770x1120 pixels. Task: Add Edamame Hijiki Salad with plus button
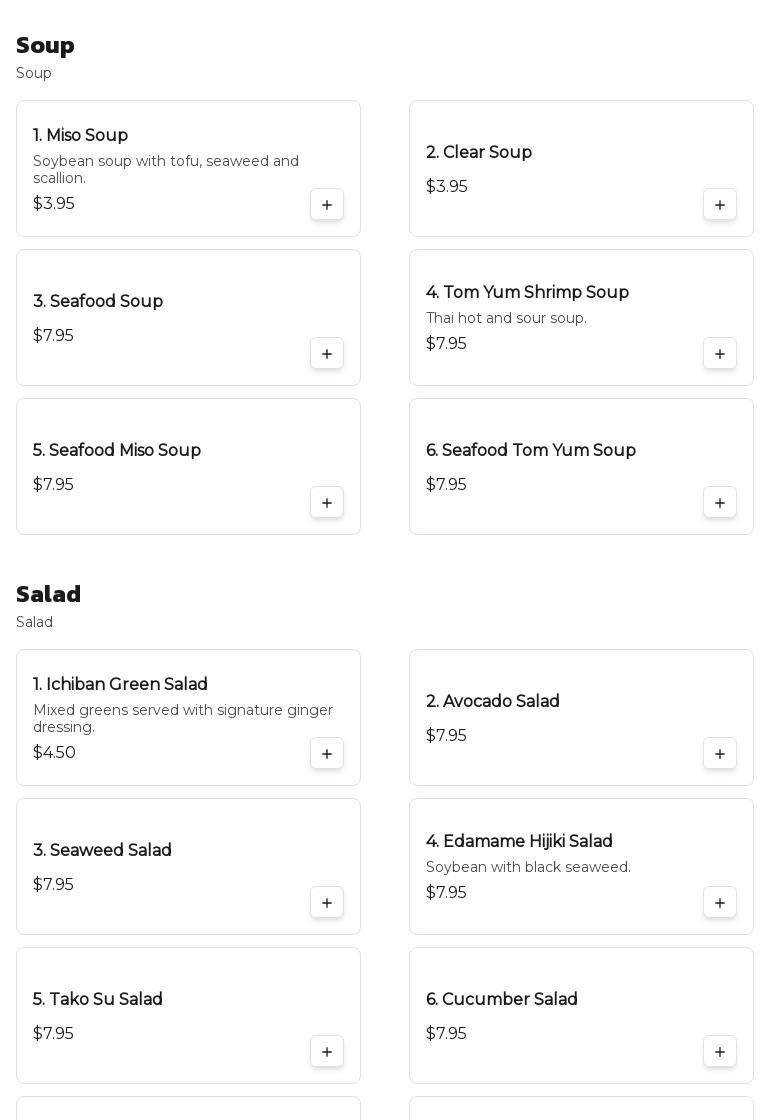(720, 903)
